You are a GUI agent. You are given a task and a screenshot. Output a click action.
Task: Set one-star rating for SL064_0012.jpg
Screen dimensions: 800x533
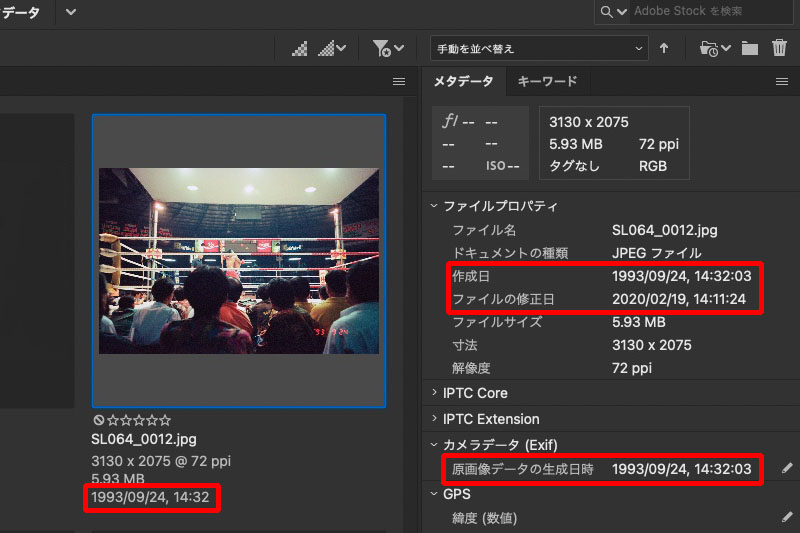click(113, 420)
